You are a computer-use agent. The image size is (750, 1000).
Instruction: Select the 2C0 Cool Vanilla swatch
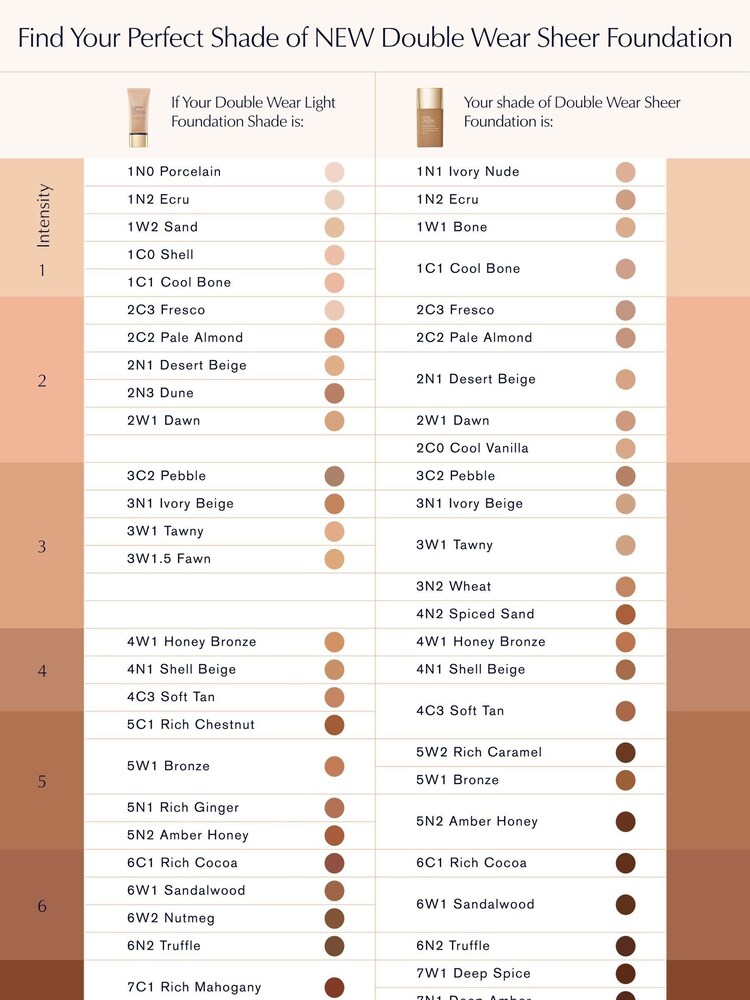[x=626, y=449]
